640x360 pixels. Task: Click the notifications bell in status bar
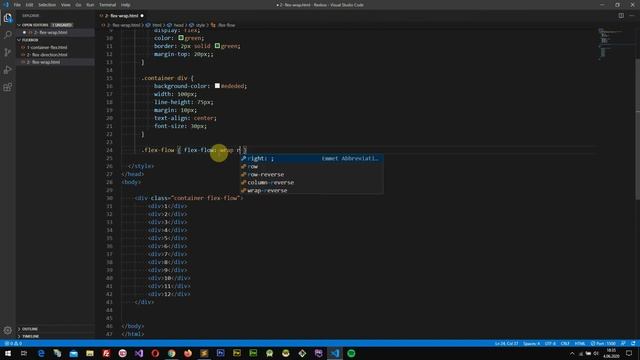click(x=633, y=344)
